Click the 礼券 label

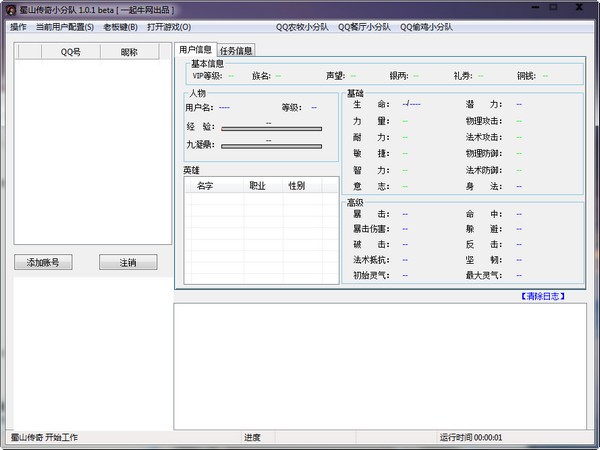tap(463, 76)
